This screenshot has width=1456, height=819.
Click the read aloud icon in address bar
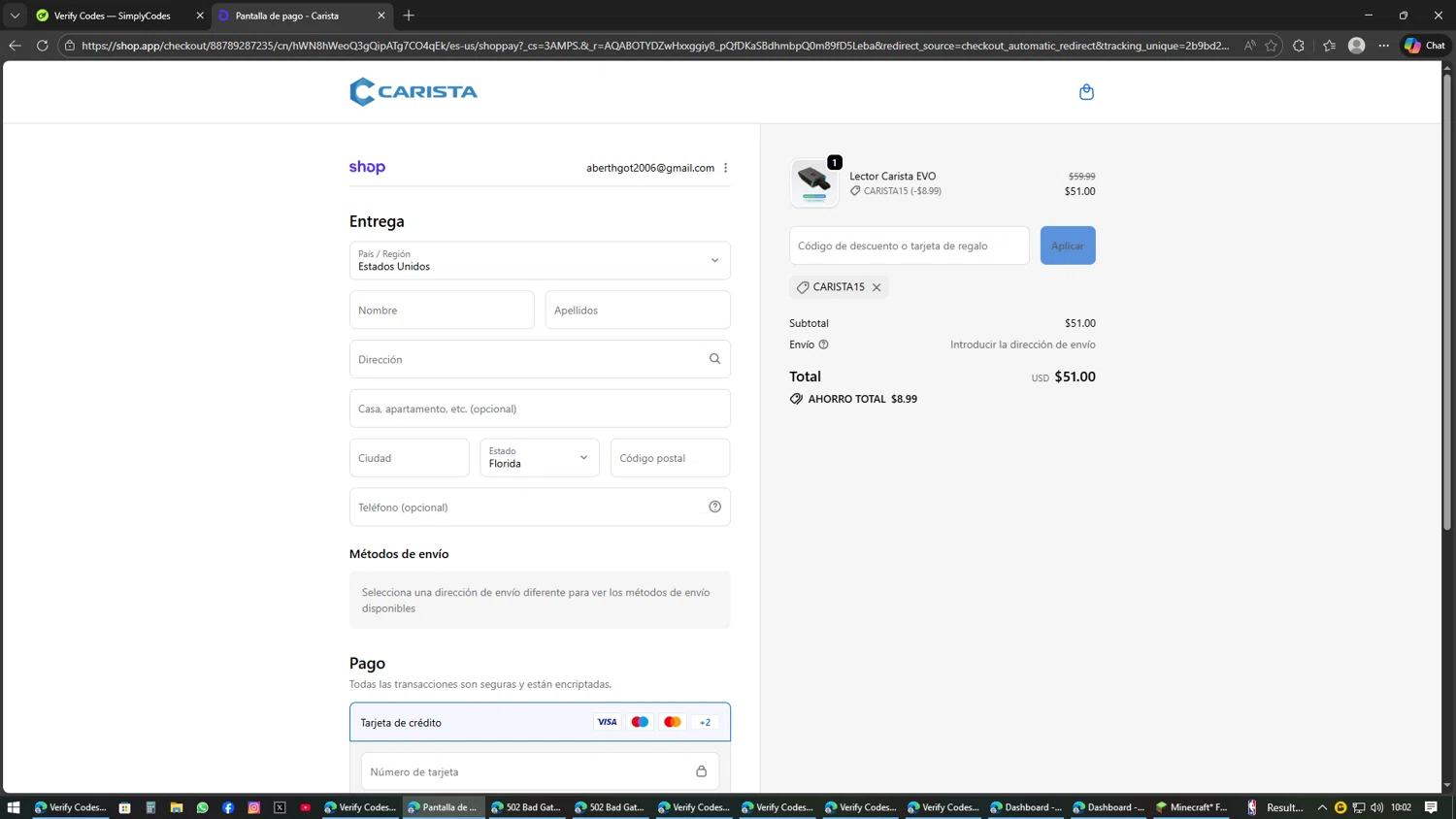click(1249, 46)
